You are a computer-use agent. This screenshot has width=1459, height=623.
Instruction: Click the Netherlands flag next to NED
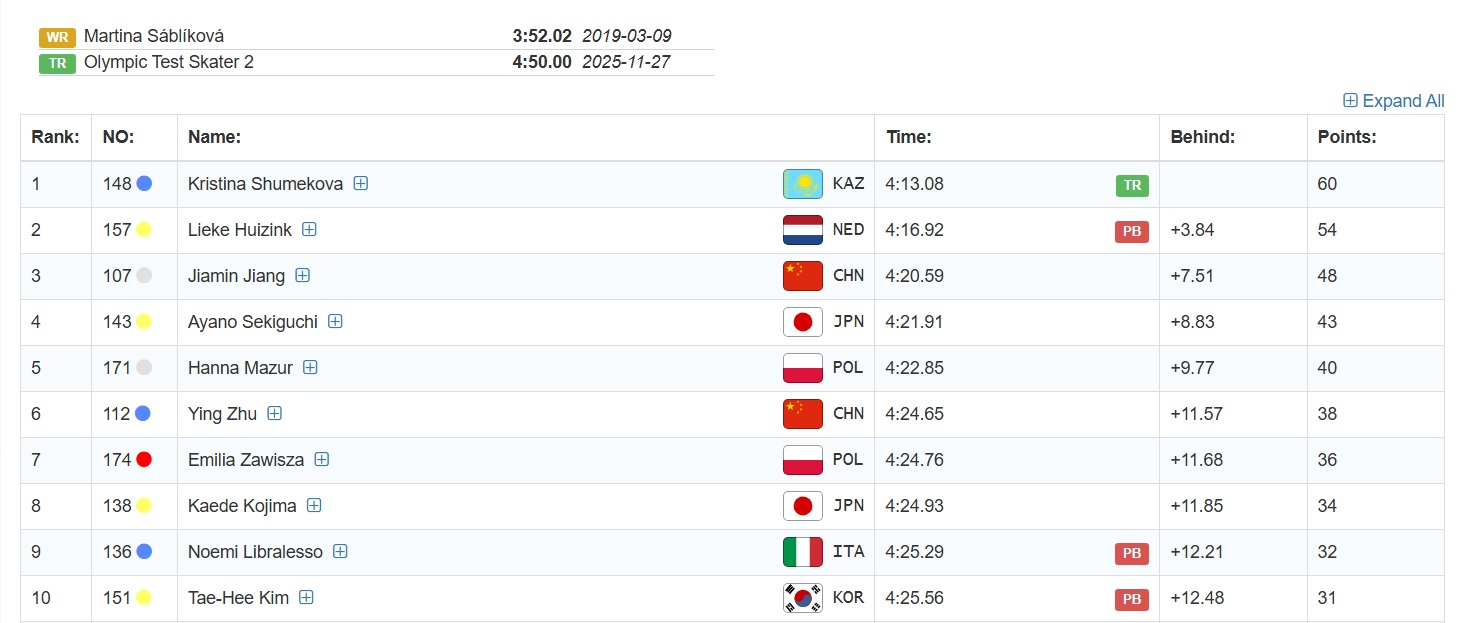802,230
